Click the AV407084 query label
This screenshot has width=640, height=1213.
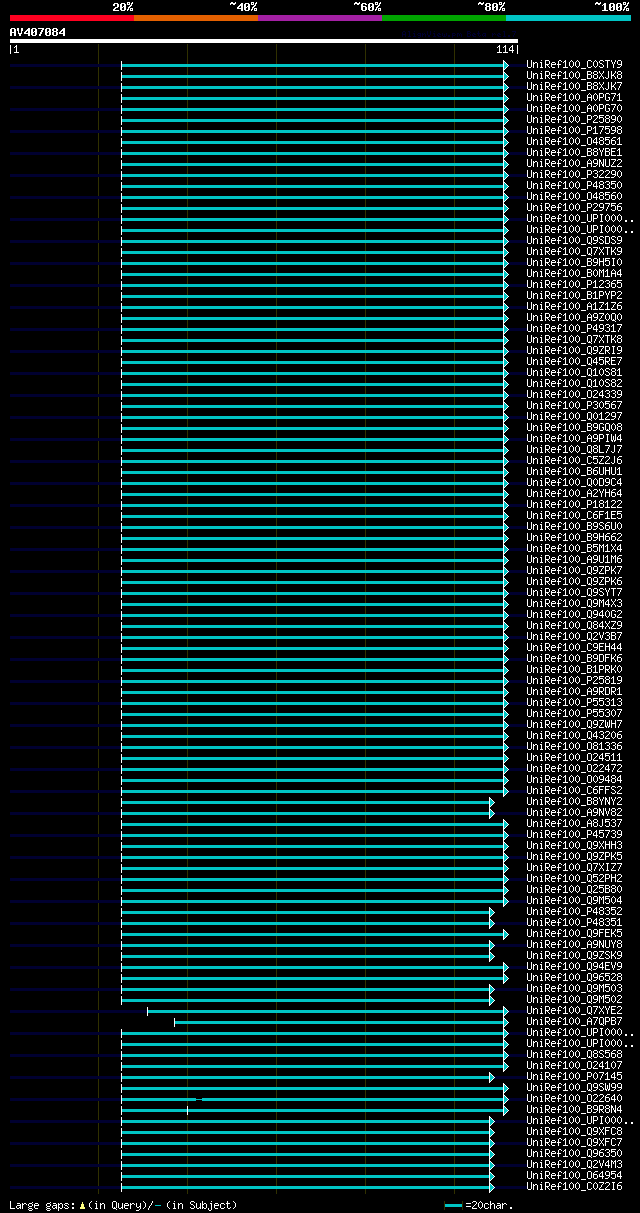click(38, 32)
